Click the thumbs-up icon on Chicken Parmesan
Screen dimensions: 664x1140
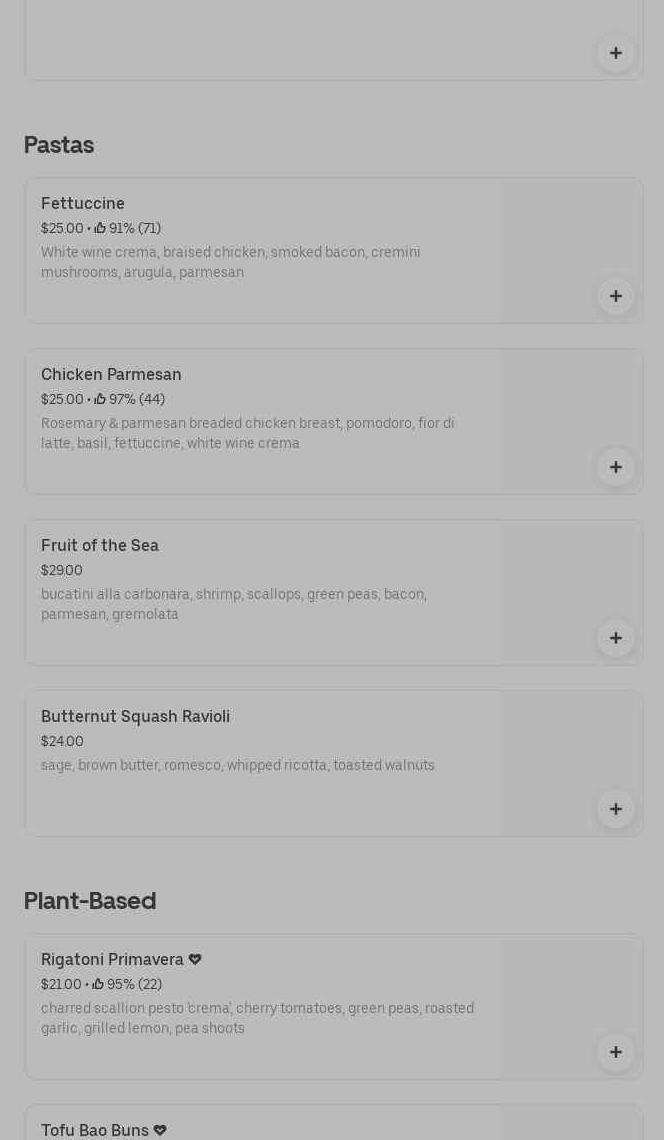click(x=100, y=400)
